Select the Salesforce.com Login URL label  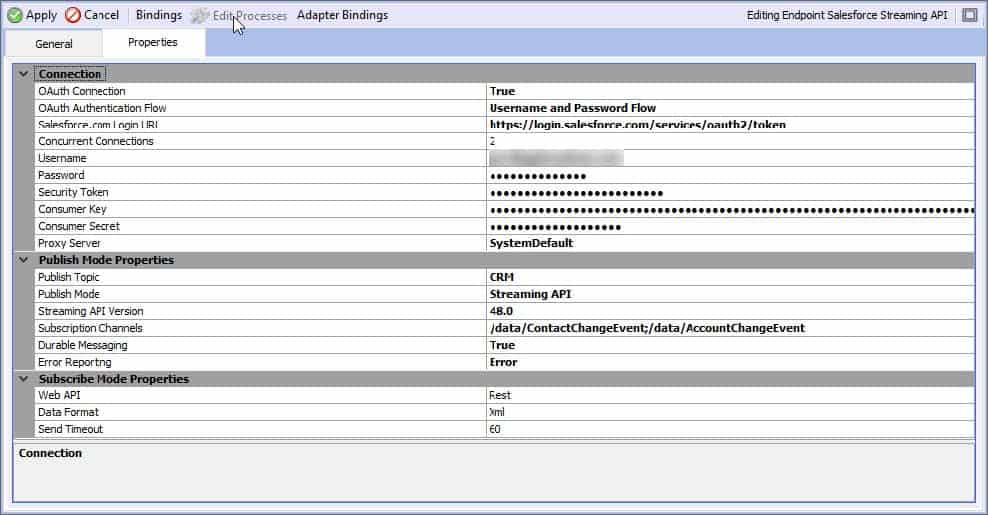[x=98, y=125]
